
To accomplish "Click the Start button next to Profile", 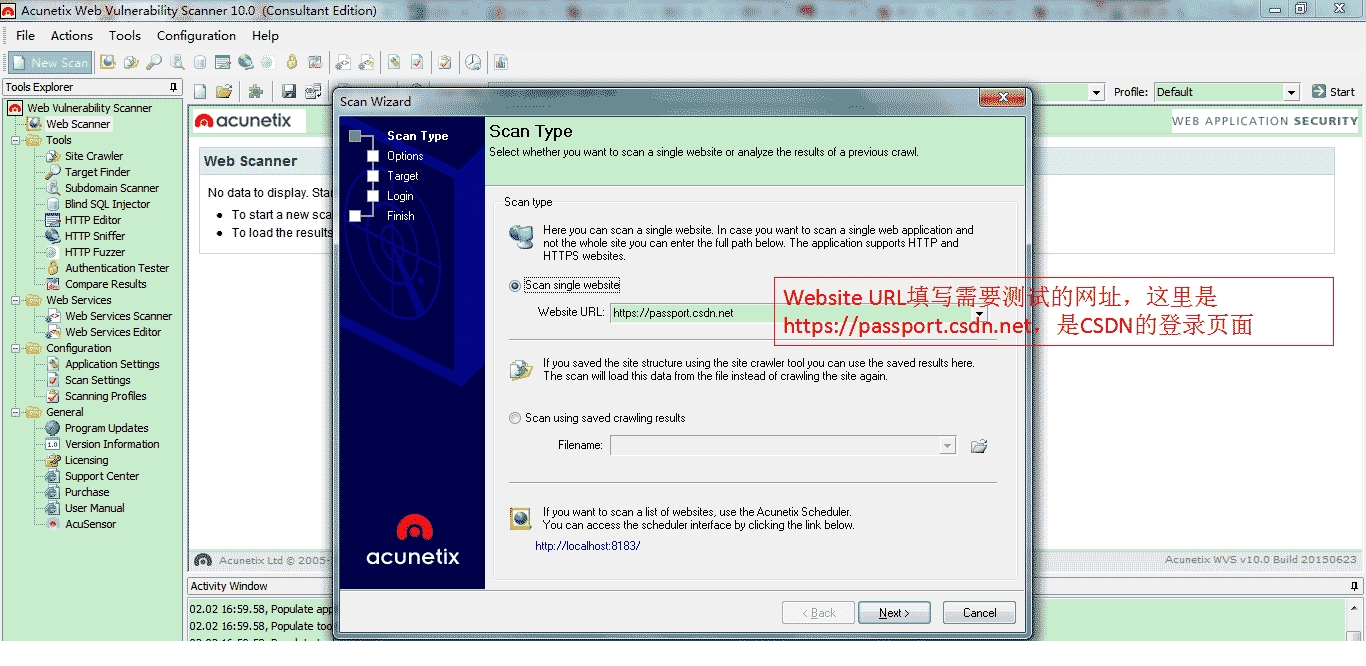I will pyautogui.click(x=1334, y=92).
